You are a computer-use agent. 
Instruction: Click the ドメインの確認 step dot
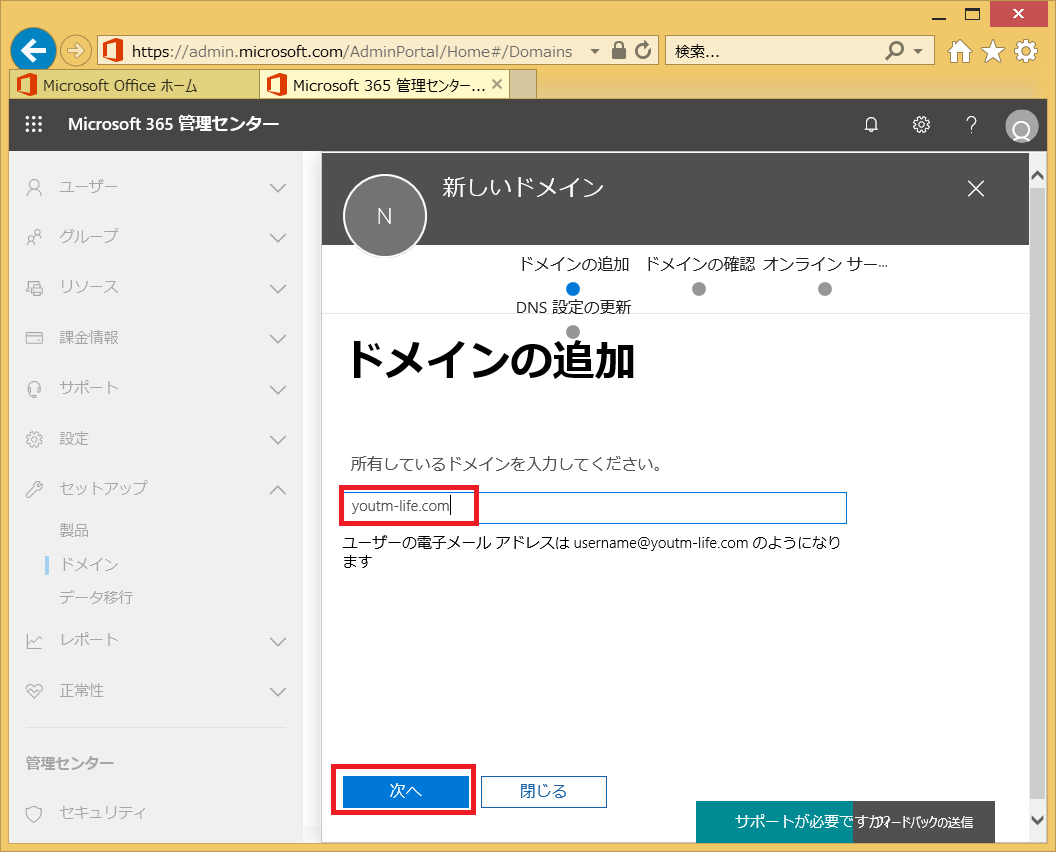tap(699, 289)
